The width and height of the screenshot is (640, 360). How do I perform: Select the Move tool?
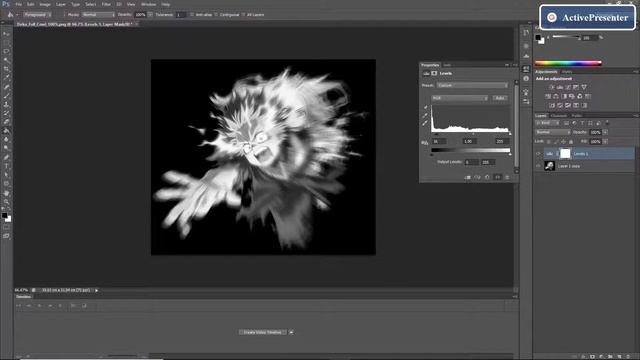pyautogui.click(x=6, y=34)
